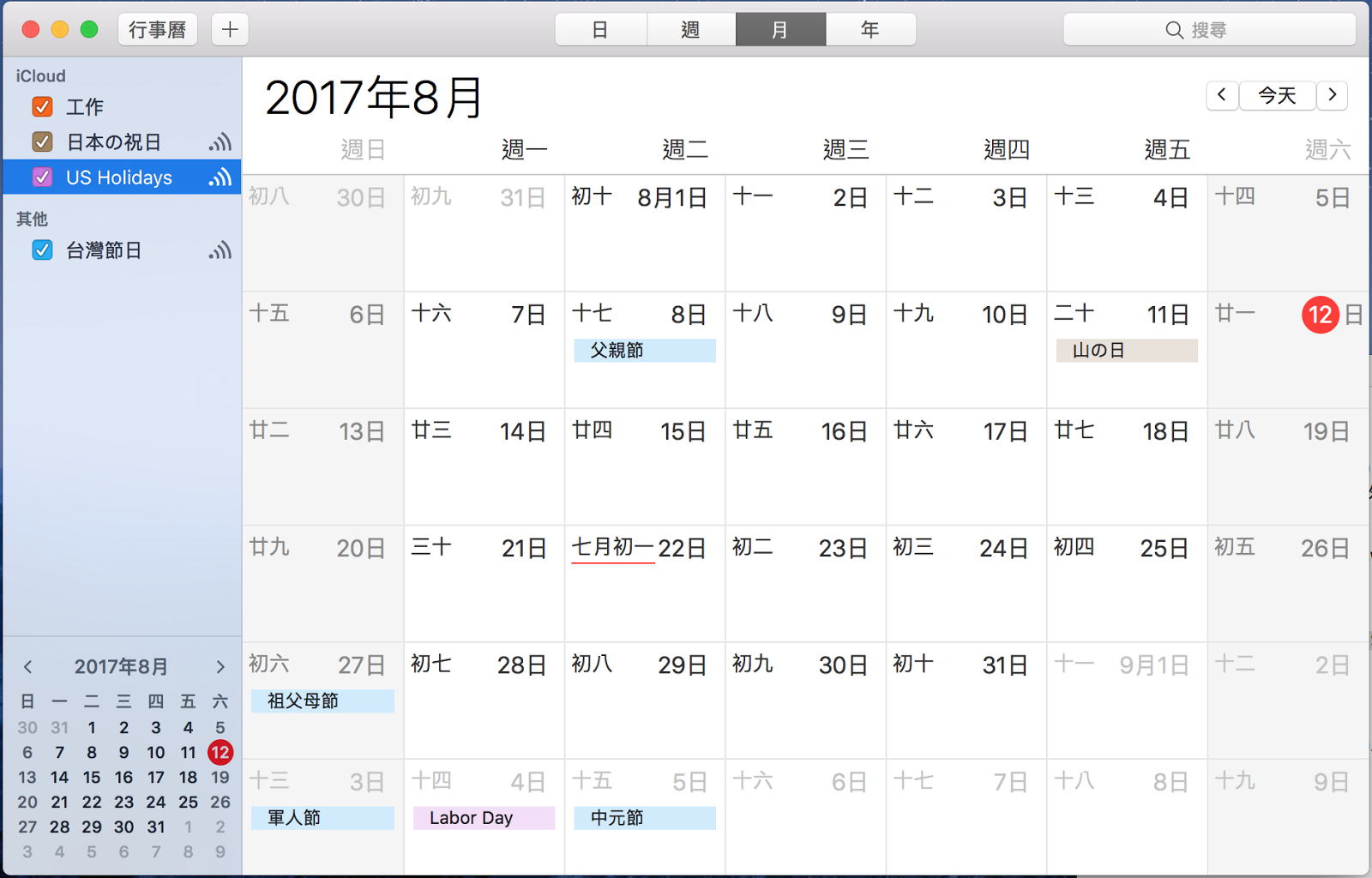Click the 今天 today button
Screen dimensions: 1372x878
coord(1277,95)
